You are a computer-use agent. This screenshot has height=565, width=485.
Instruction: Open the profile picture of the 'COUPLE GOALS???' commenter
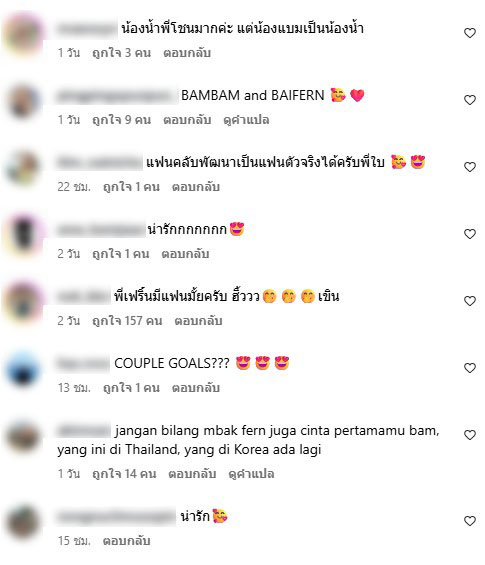(23, 369)
